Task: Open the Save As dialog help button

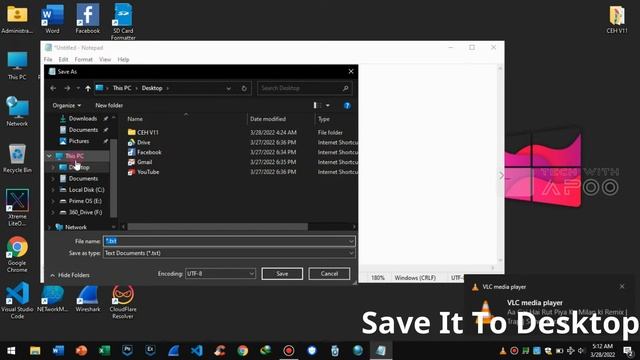Action: [x=347, y=106]
